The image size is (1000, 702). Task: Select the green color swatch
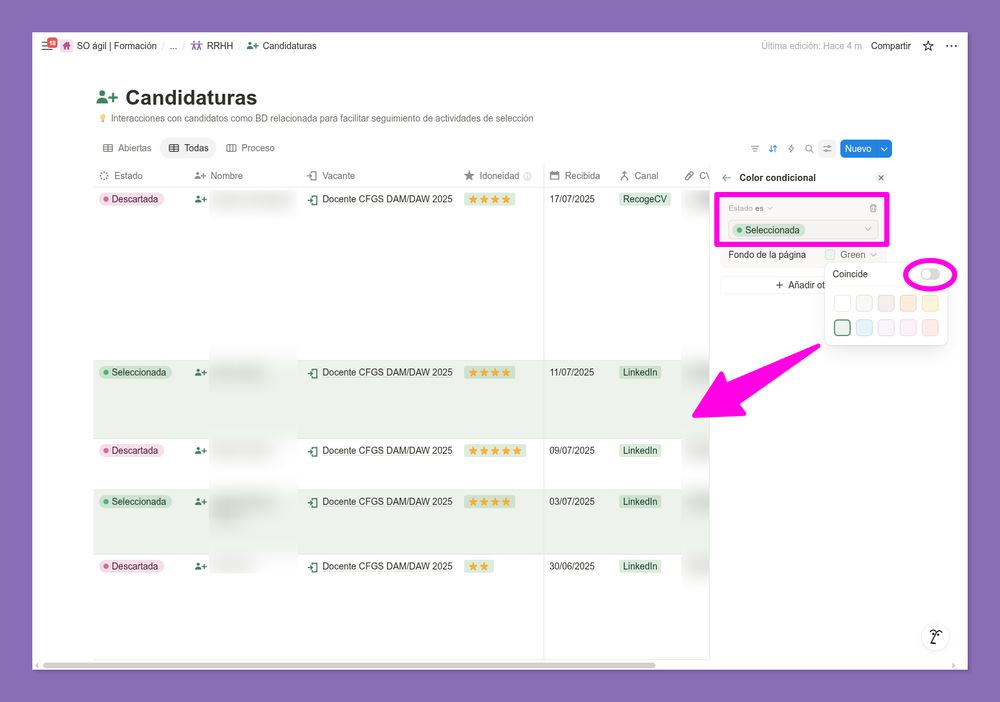tap(842, 328)
